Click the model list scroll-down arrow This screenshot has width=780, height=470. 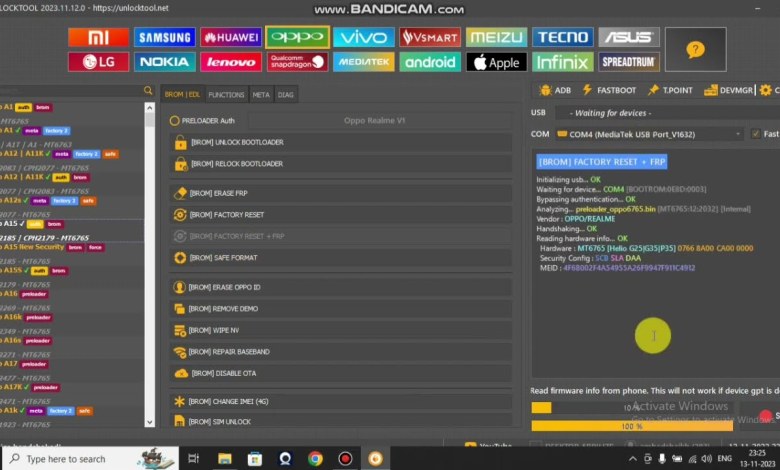pos(150,422)
